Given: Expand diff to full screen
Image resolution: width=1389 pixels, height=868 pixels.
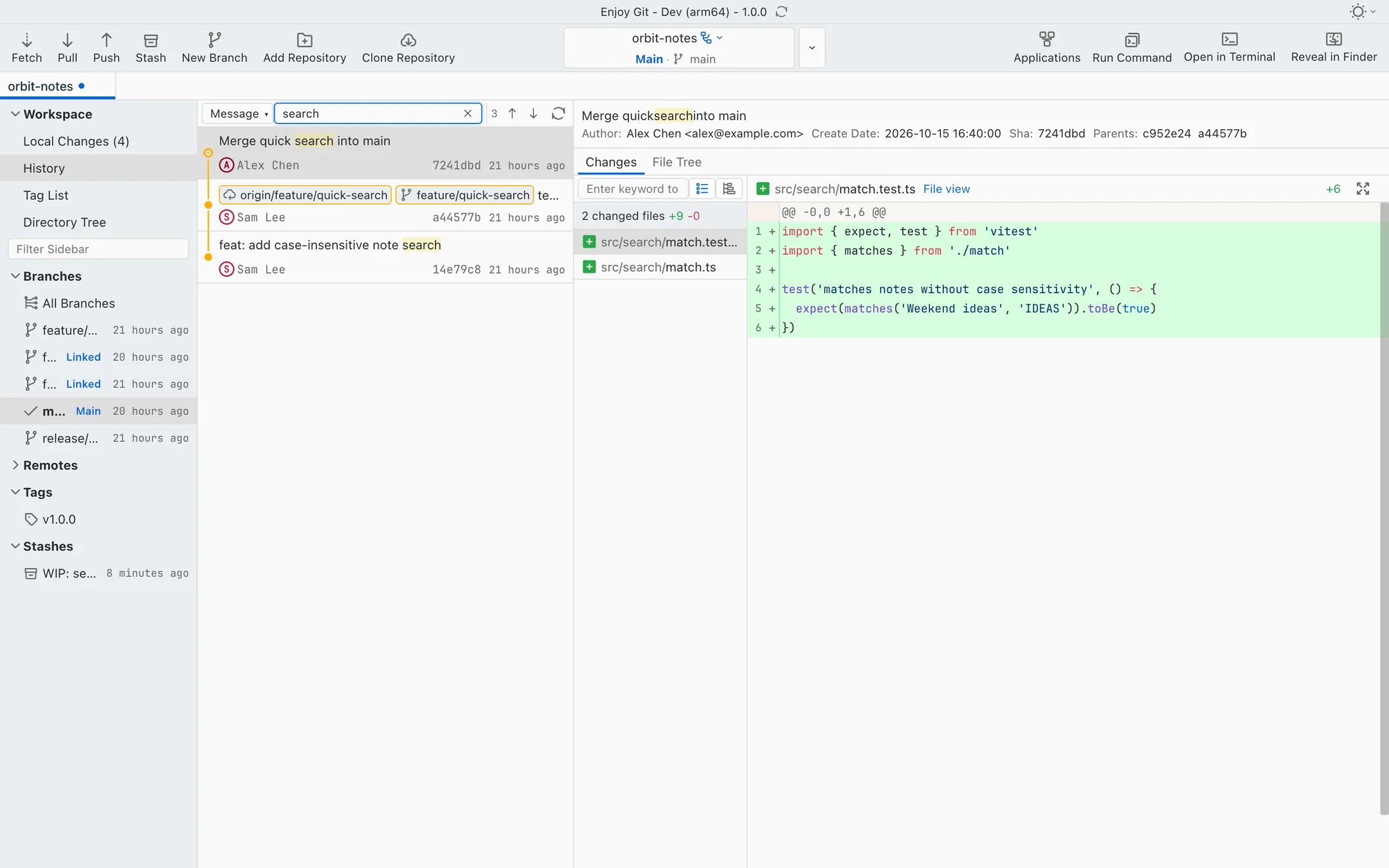Looking at the screenshot, I should (1363, 188).
